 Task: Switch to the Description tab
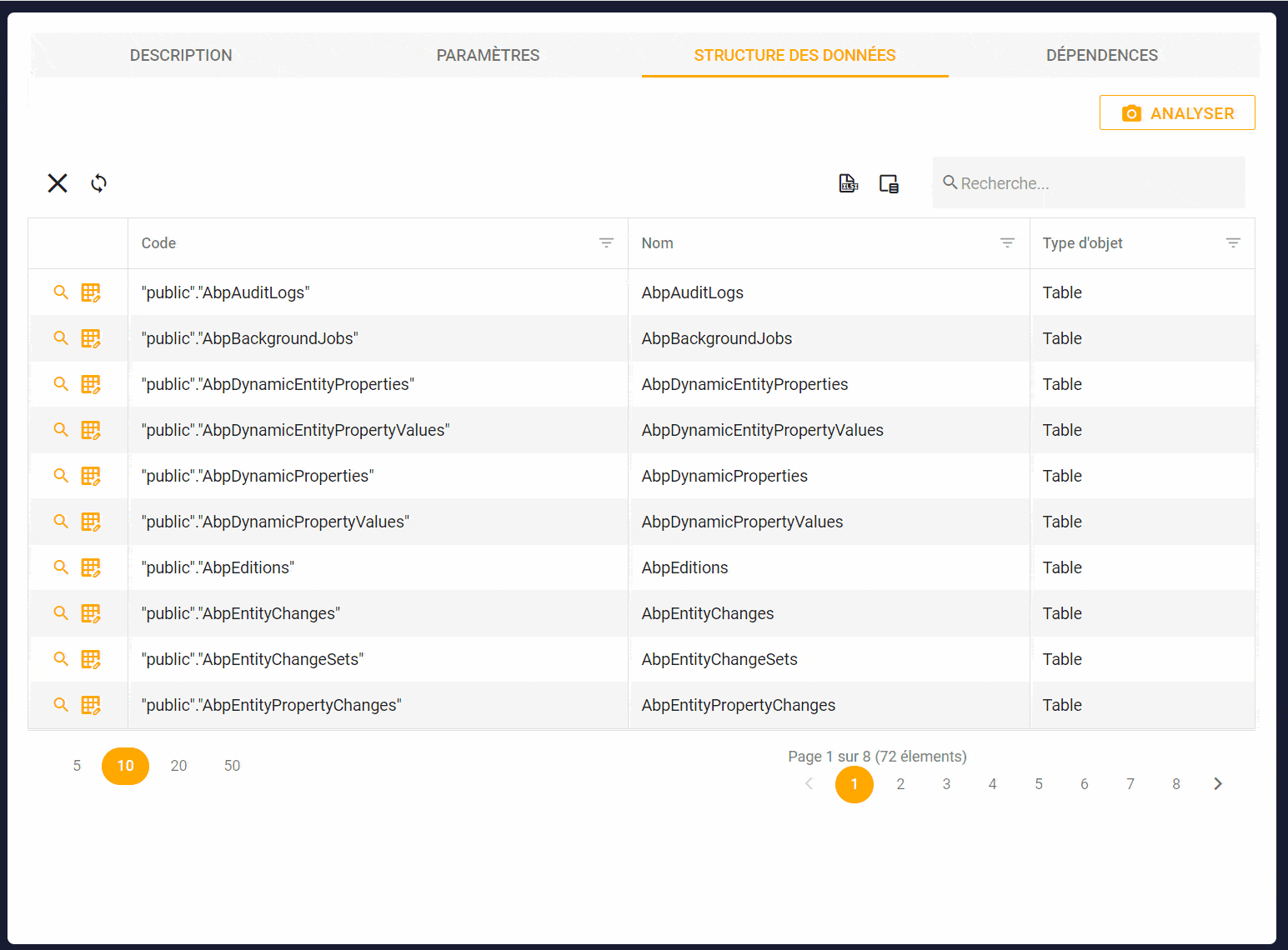(x=181, y=55)
